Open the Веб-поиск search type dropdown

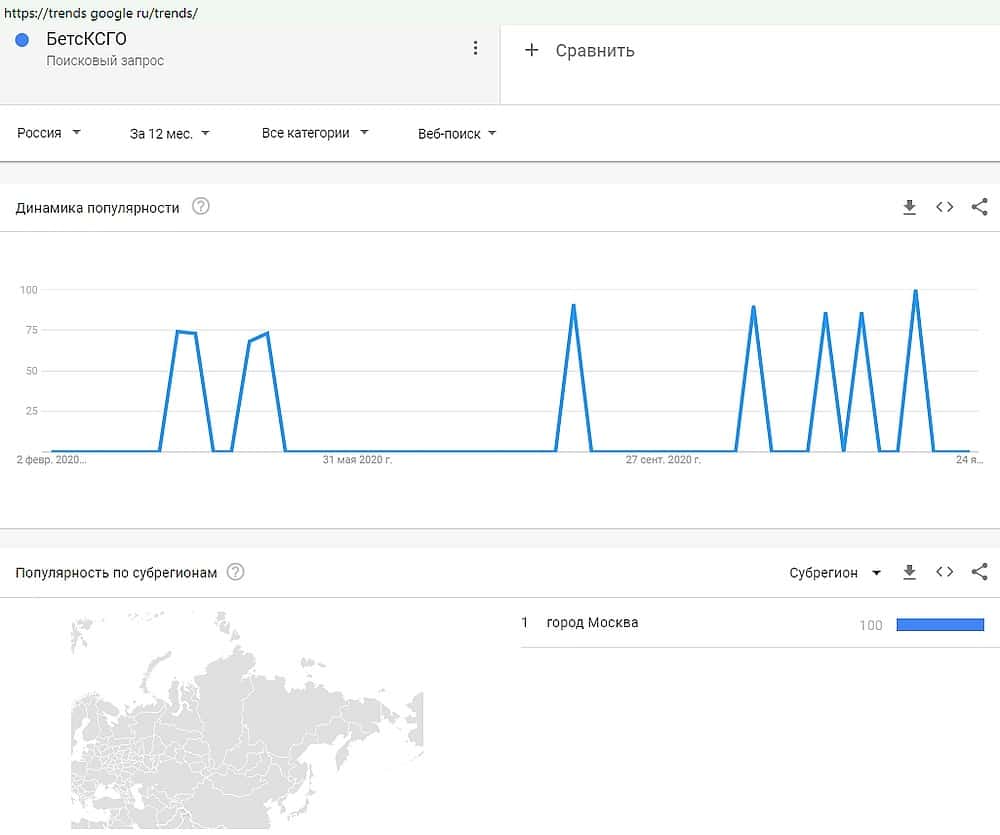point(456,133)
